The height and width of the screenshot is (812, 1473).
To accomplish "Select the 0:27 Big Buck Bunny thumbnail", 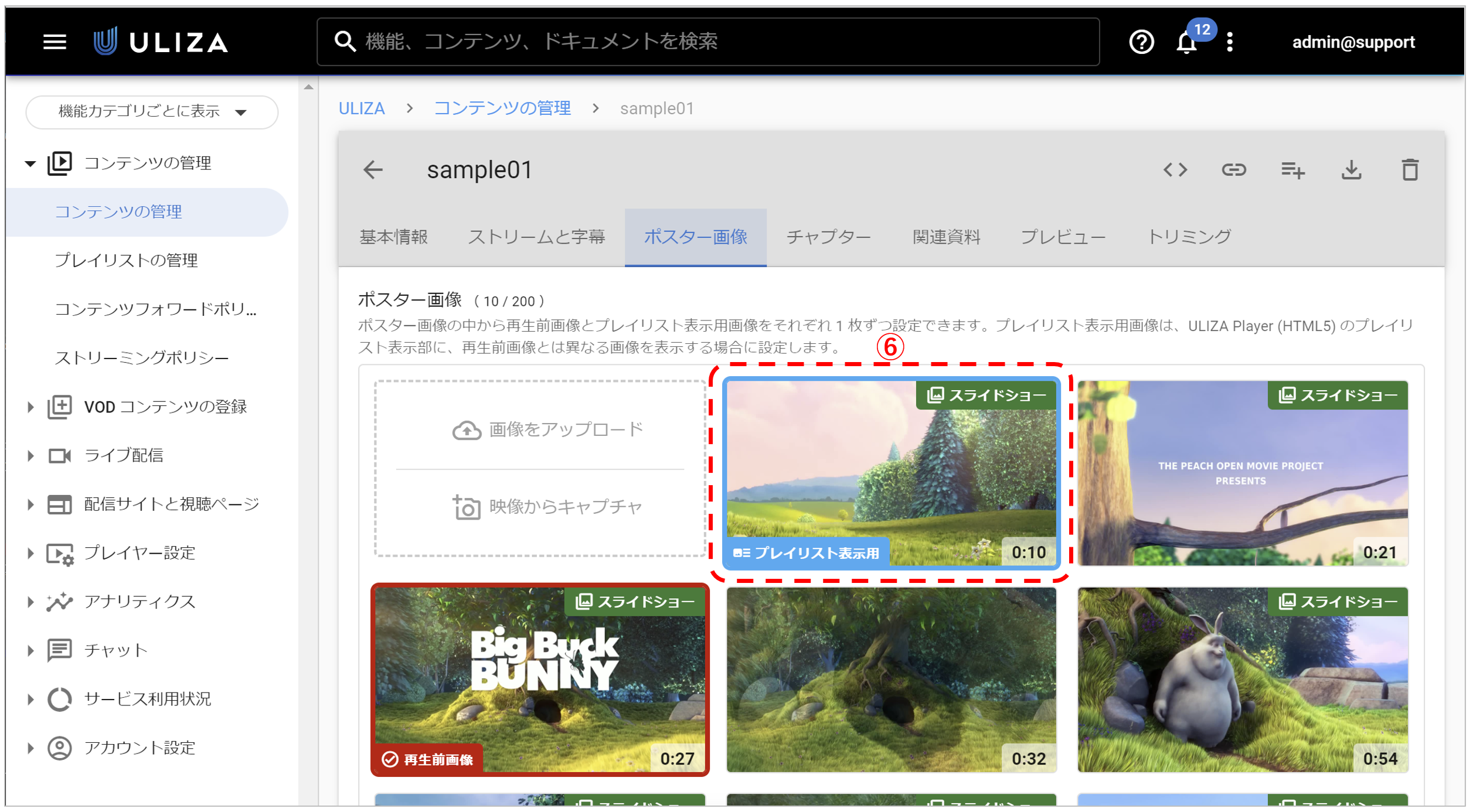I will coord(540,680).
